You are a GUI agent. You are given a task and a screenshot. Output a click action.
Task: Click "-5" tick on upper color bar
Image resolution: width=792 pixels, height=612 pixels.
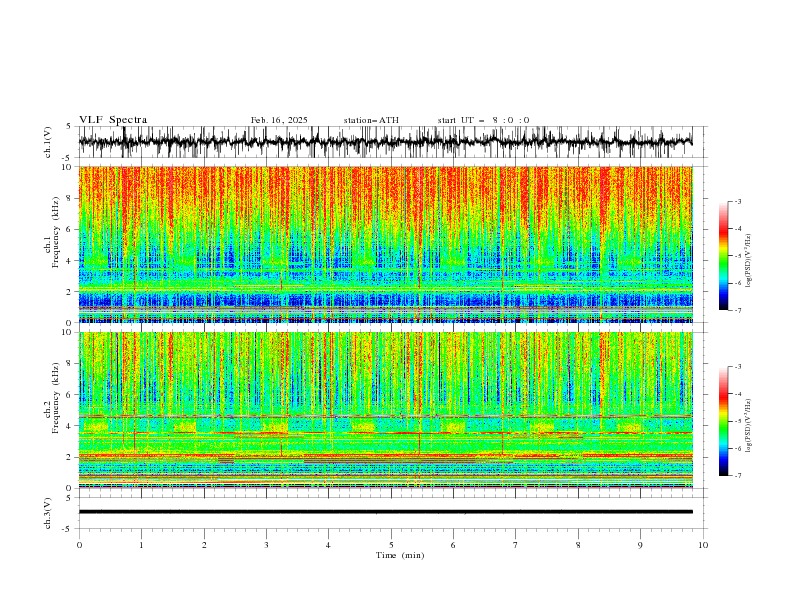tap(738, 256)
